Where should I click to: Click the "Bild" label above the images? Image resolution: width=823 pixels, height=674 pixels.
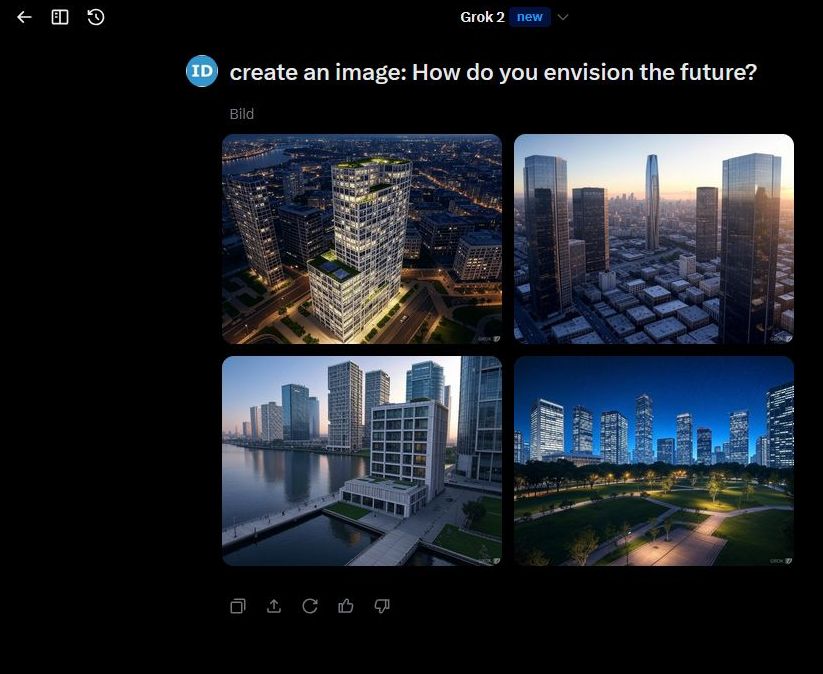point(241,114)
